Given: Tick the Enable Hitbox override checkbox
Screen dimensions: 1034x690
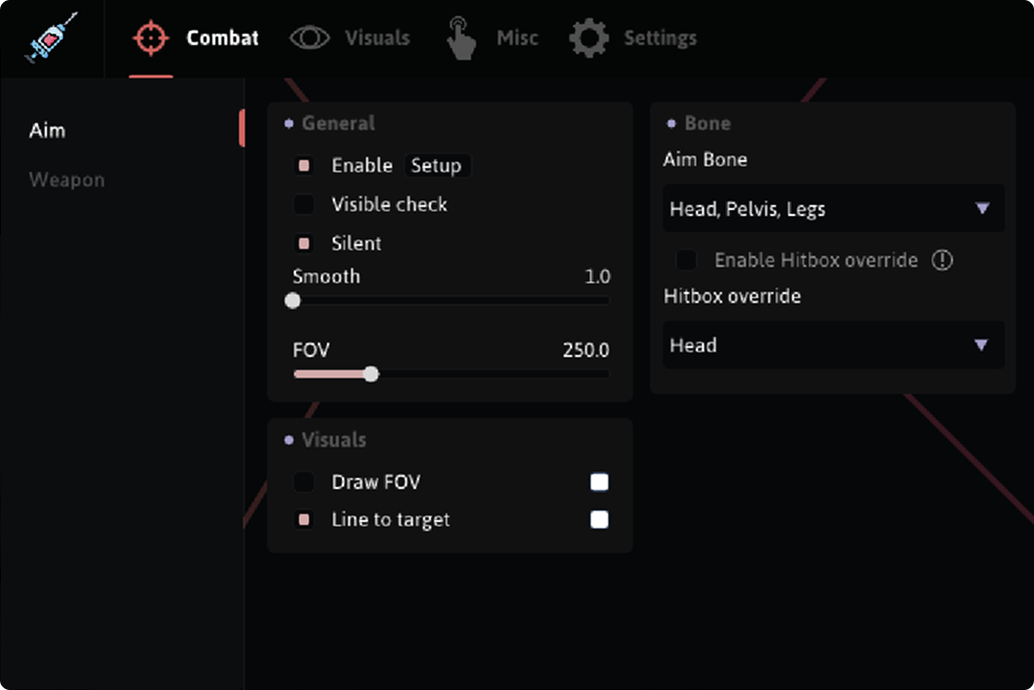Looking at the screenshot, I should 686,260.
